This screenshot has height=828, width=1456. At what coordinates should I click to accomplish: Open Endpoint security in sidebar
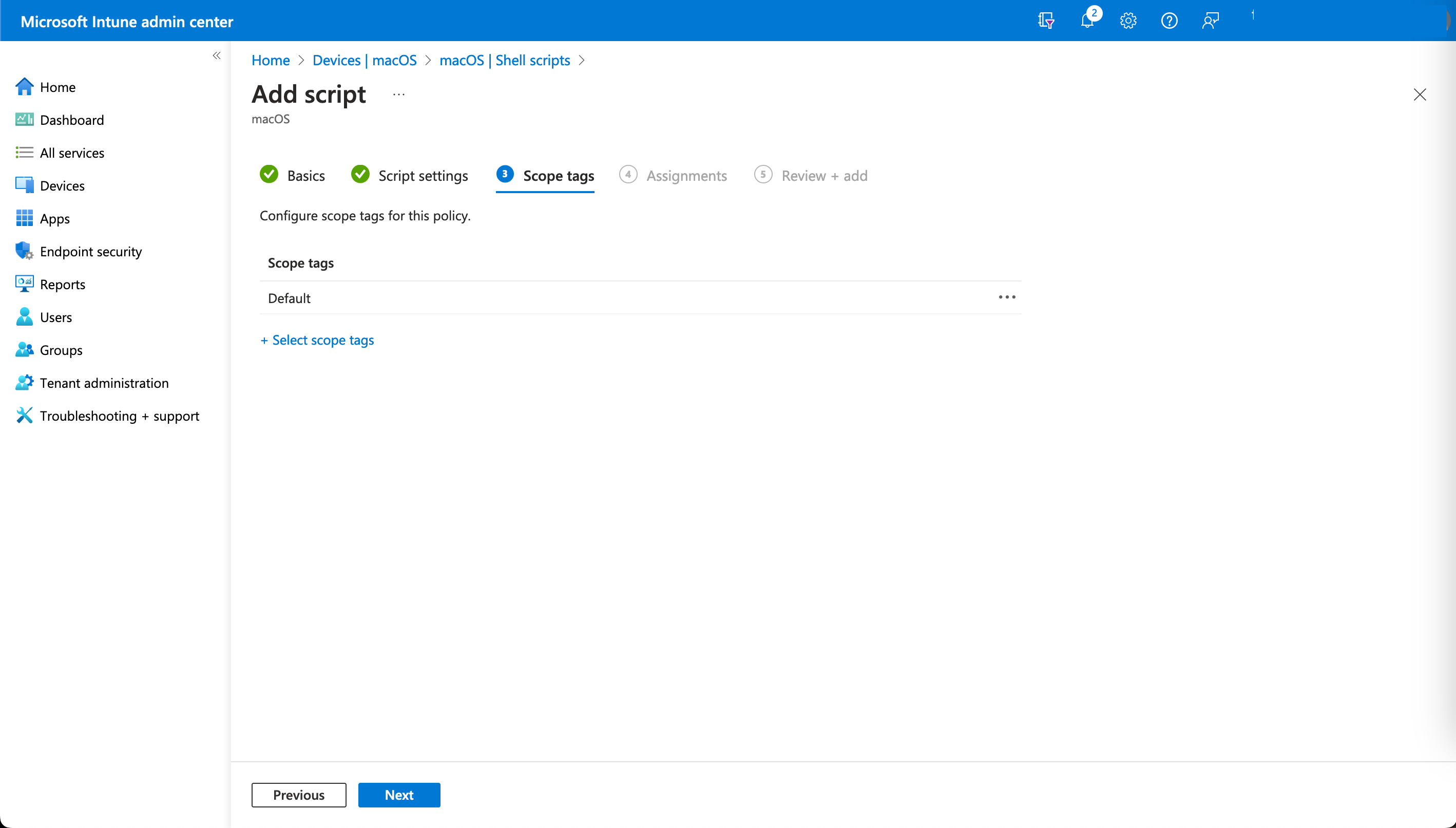90,251
